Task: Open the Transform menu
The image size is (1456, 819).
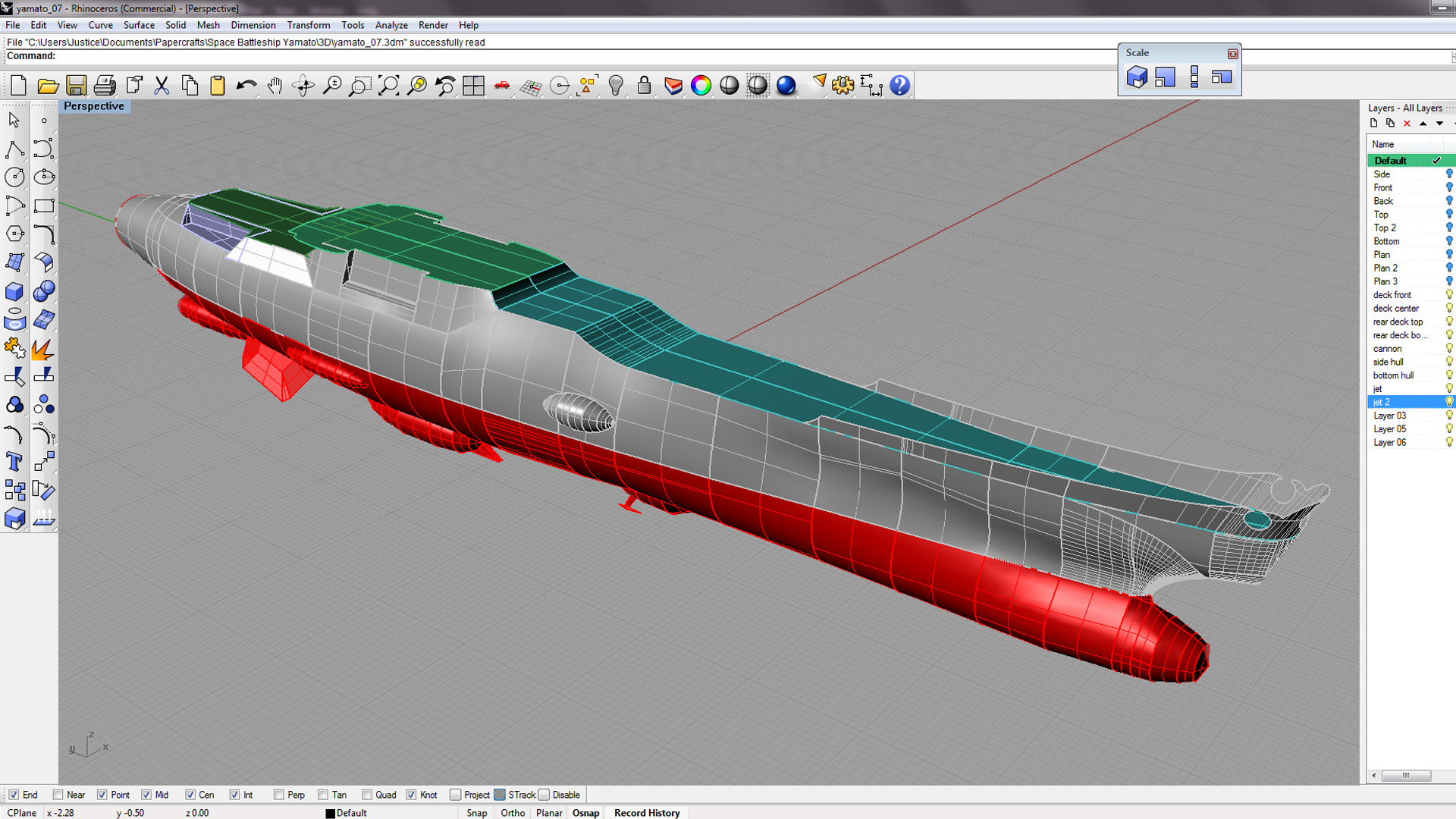Action: (x=309, y=25)
